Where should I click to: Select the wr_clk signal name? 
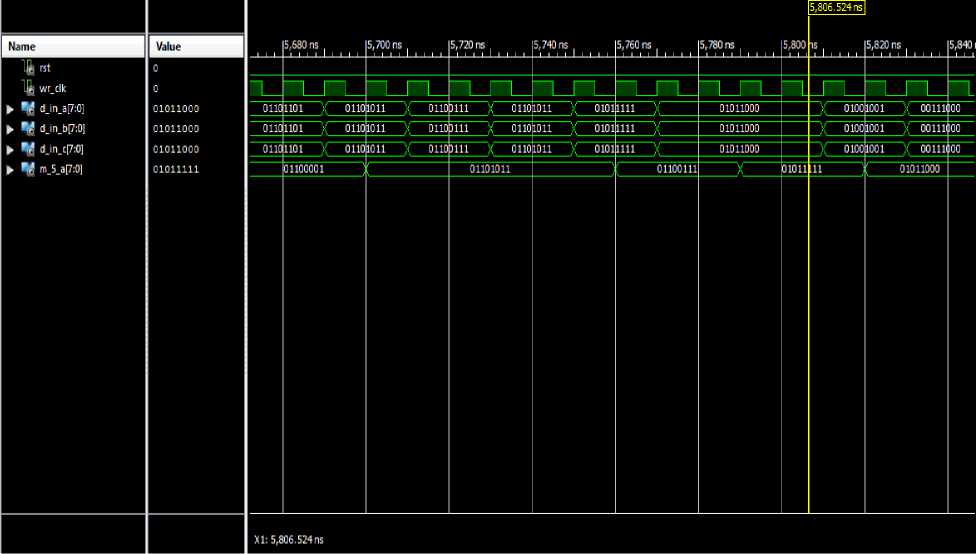pyautogui.click(x=52, y=88)
